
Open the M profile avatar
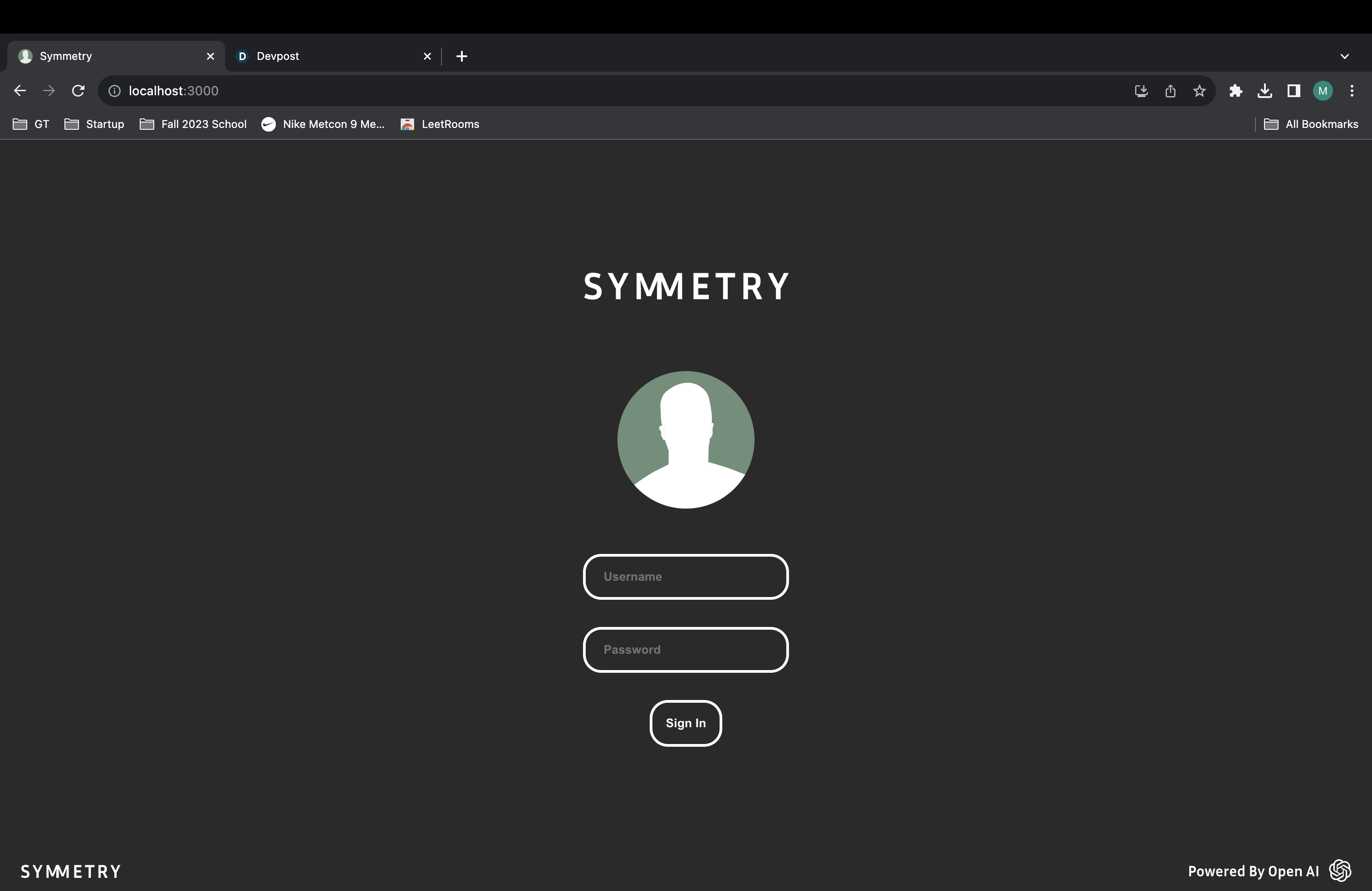1323,90
